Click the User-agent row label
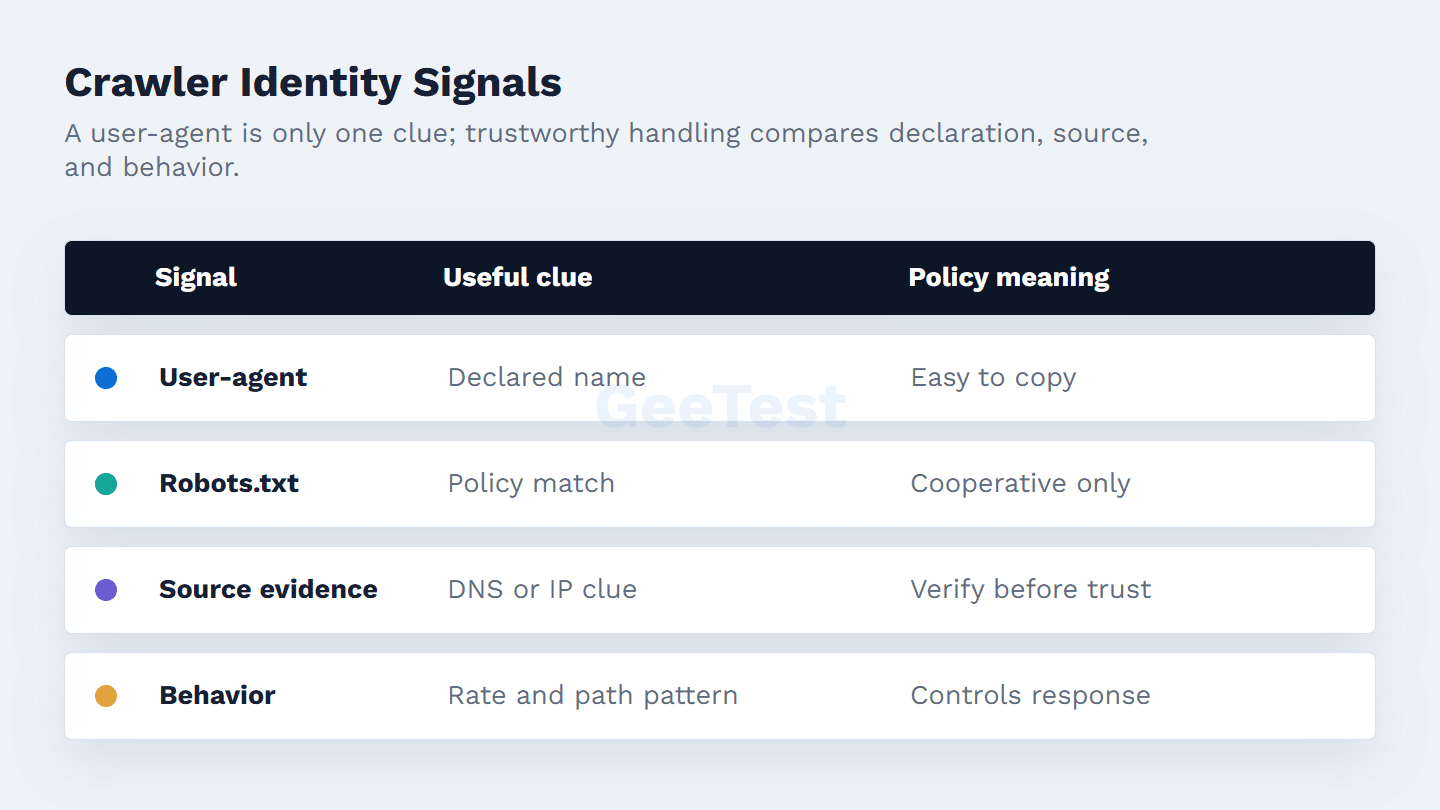This screenshot has width=1440, height=810. [x=233, y=378]
